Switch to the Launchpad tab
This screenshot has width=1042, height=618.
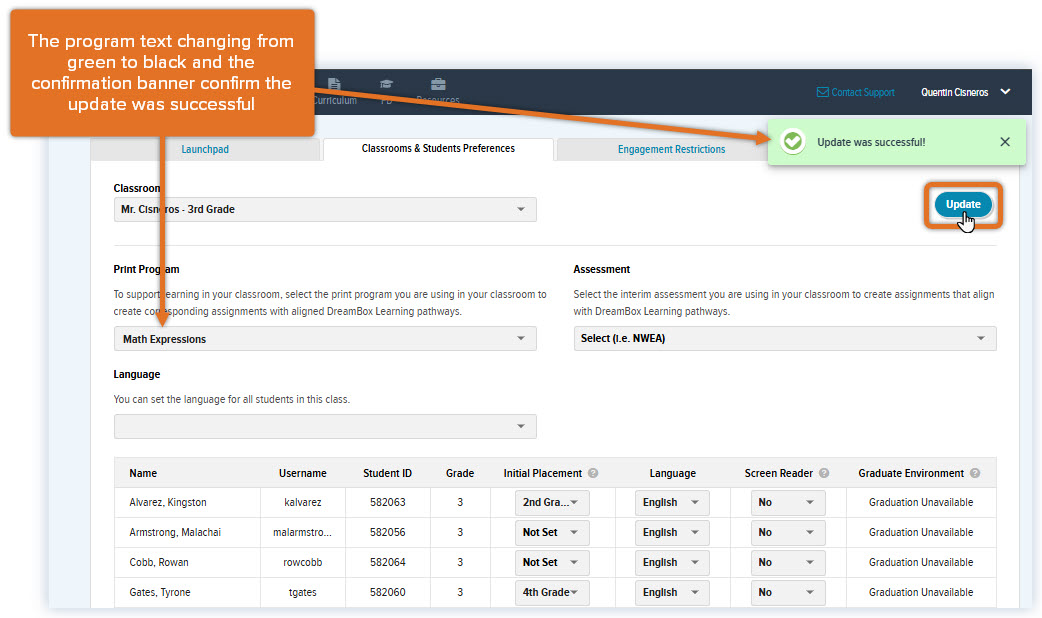pos(205,150)
